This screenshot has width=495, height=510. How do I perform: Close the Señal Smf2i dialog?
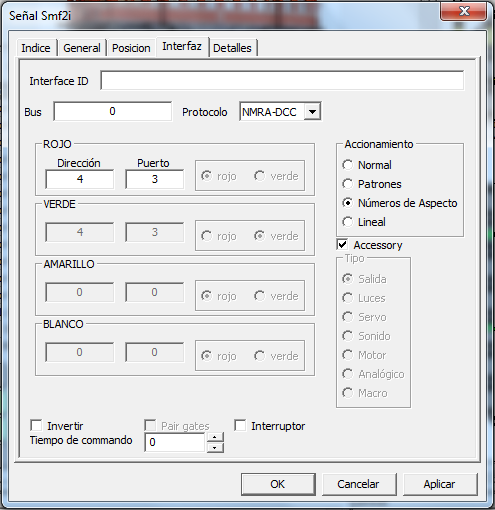click(464, 12)
